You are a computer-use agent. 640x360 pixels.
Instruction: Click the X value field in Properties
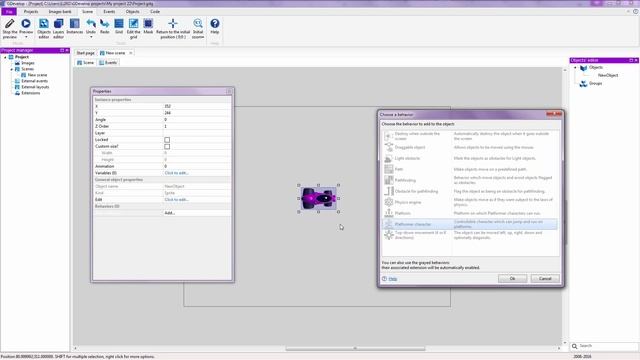(x=197, y=106)
